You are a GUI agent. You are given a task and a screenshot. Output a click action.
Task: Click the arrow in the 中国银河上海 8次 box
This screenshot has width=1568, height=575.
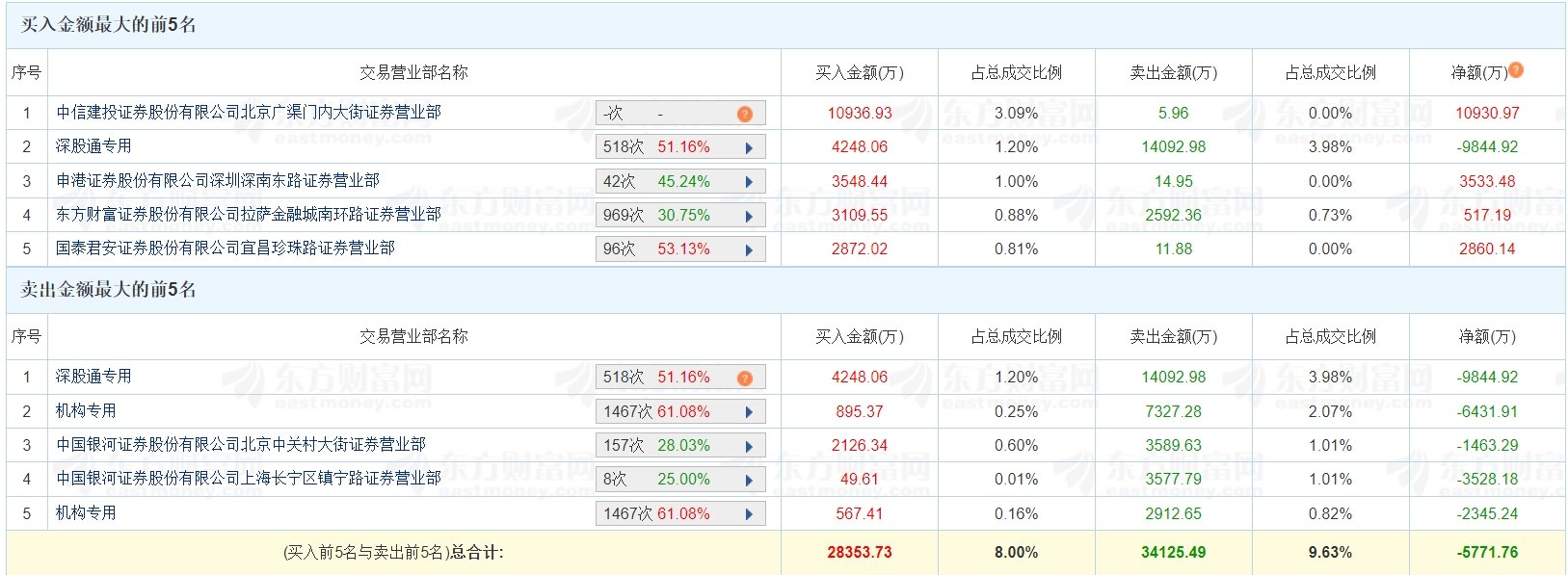click(749, 480)
